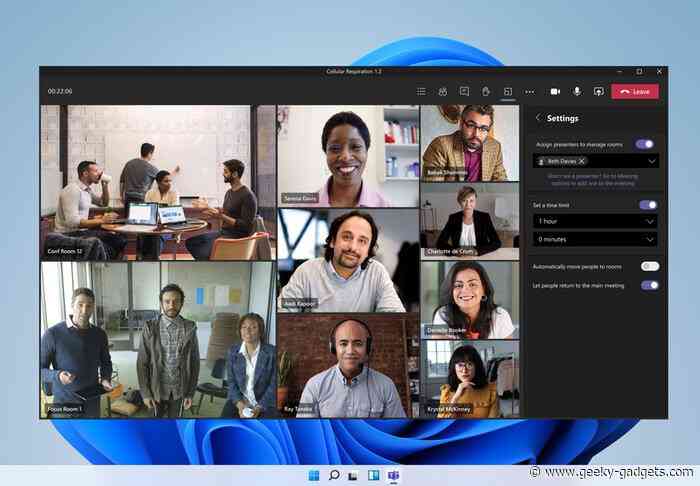Screen dimensions: 700x486
Task: Select the Focus Room 1 video tile
Action: tap(158, 340)
